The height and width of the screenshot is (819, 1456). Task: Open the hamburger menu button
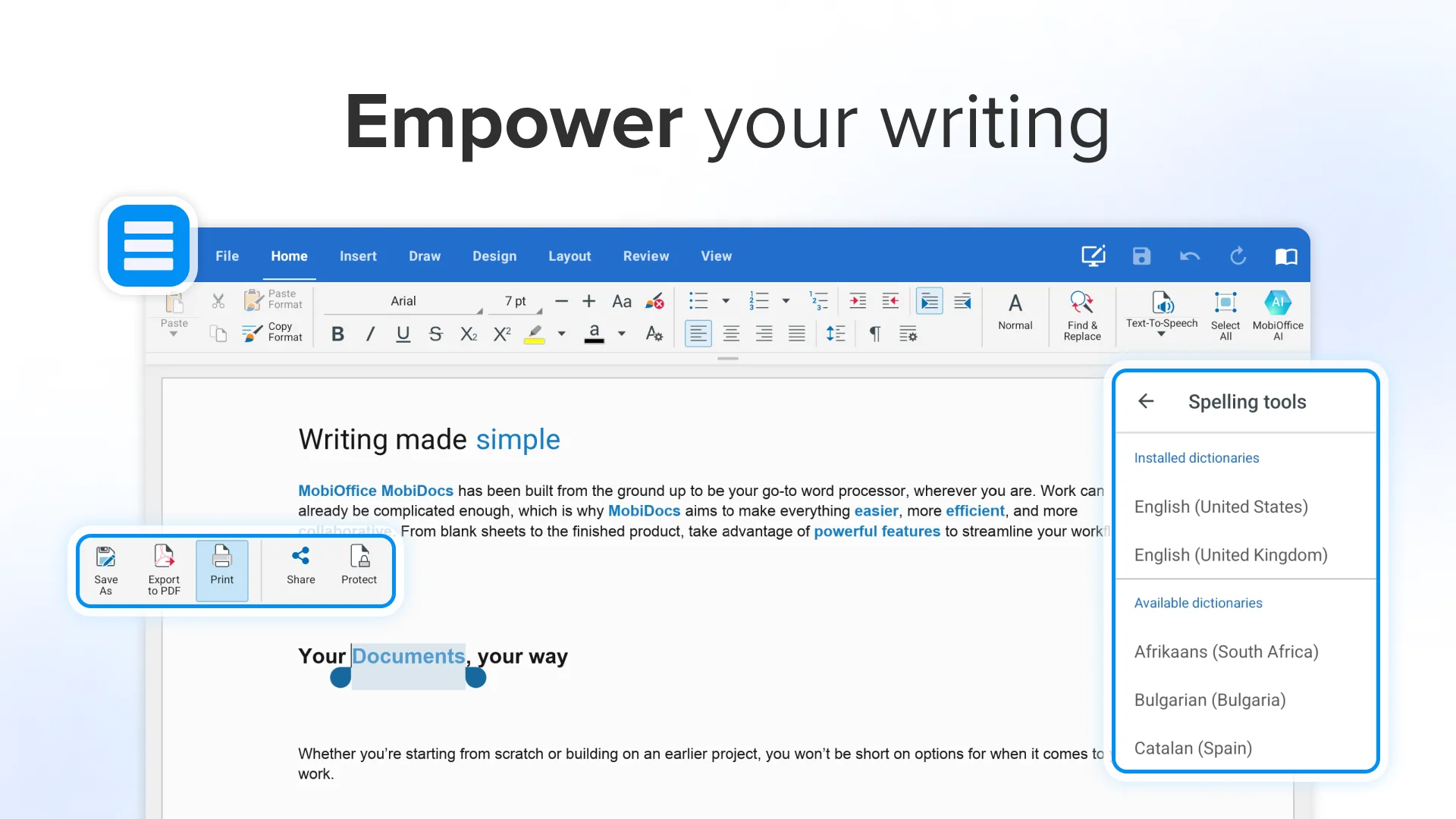pos(149,246)
